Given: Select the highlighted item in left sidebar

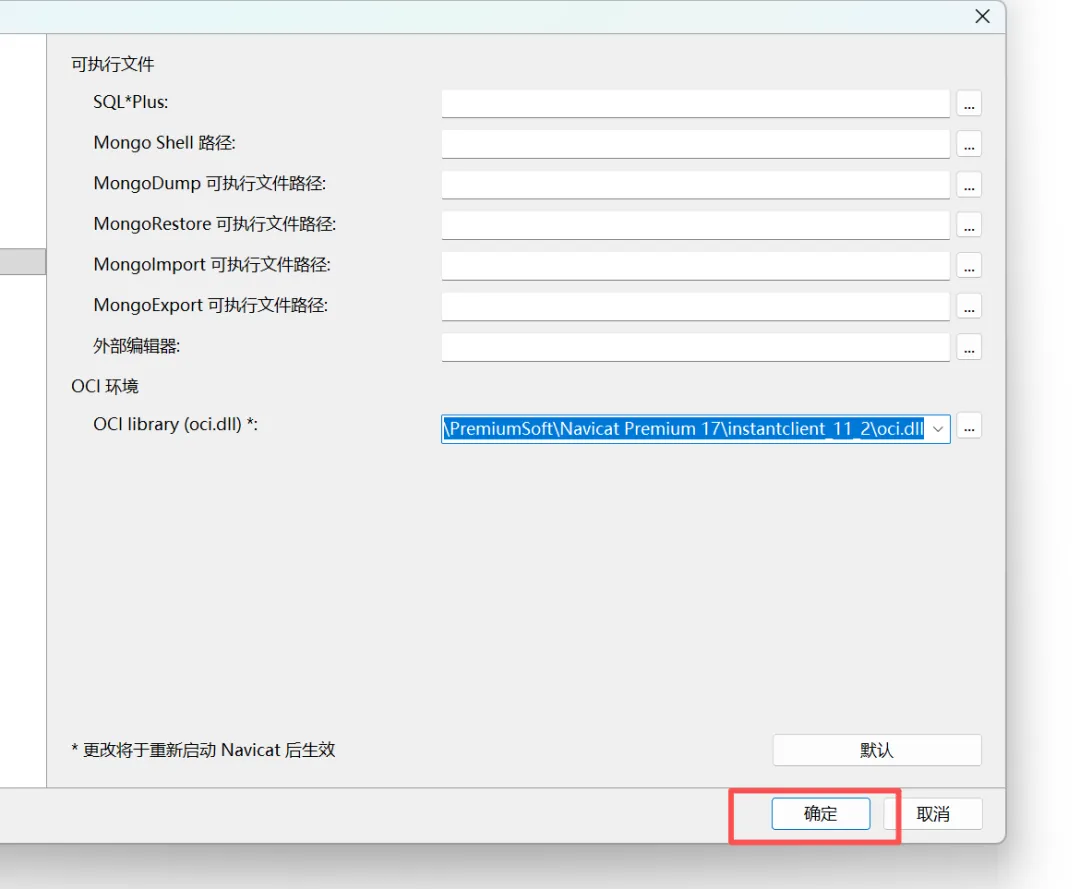Looking at the screenshot, I should pos(23,262).
